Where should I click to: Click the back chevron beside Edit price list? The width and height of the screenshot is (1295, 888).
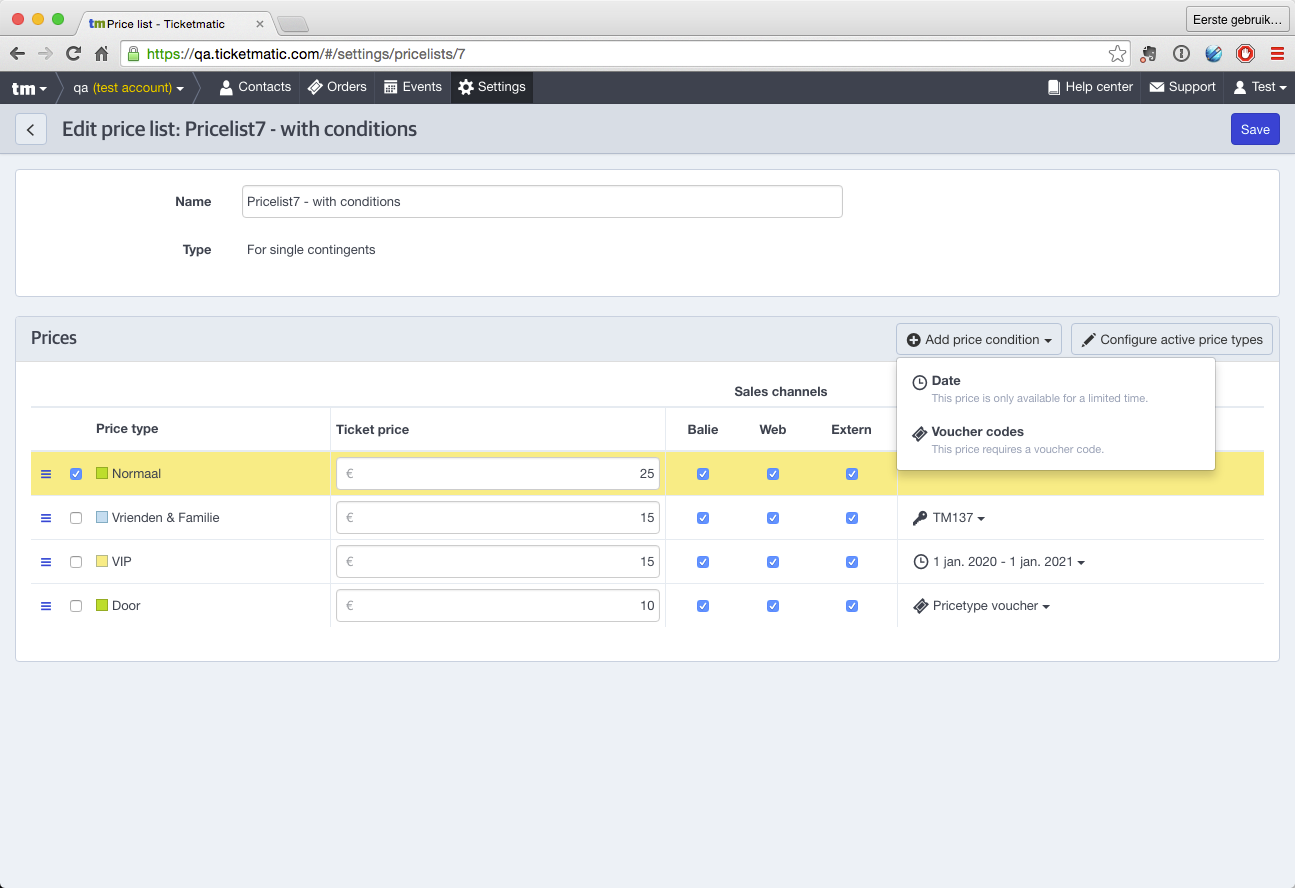[31, 129]
